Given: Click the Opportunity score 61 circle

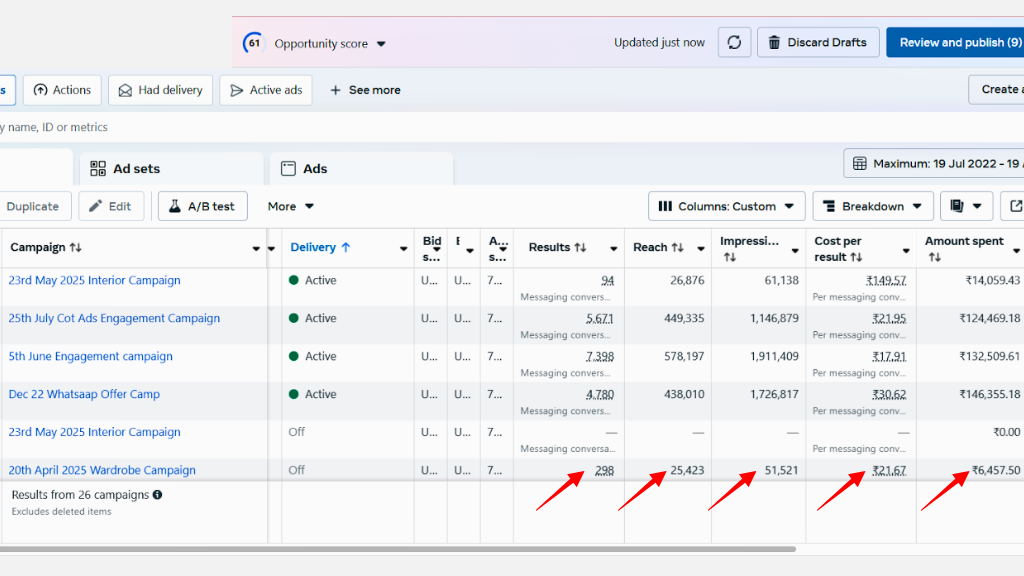Looking at the screenshot, I should tap(253, 43).
